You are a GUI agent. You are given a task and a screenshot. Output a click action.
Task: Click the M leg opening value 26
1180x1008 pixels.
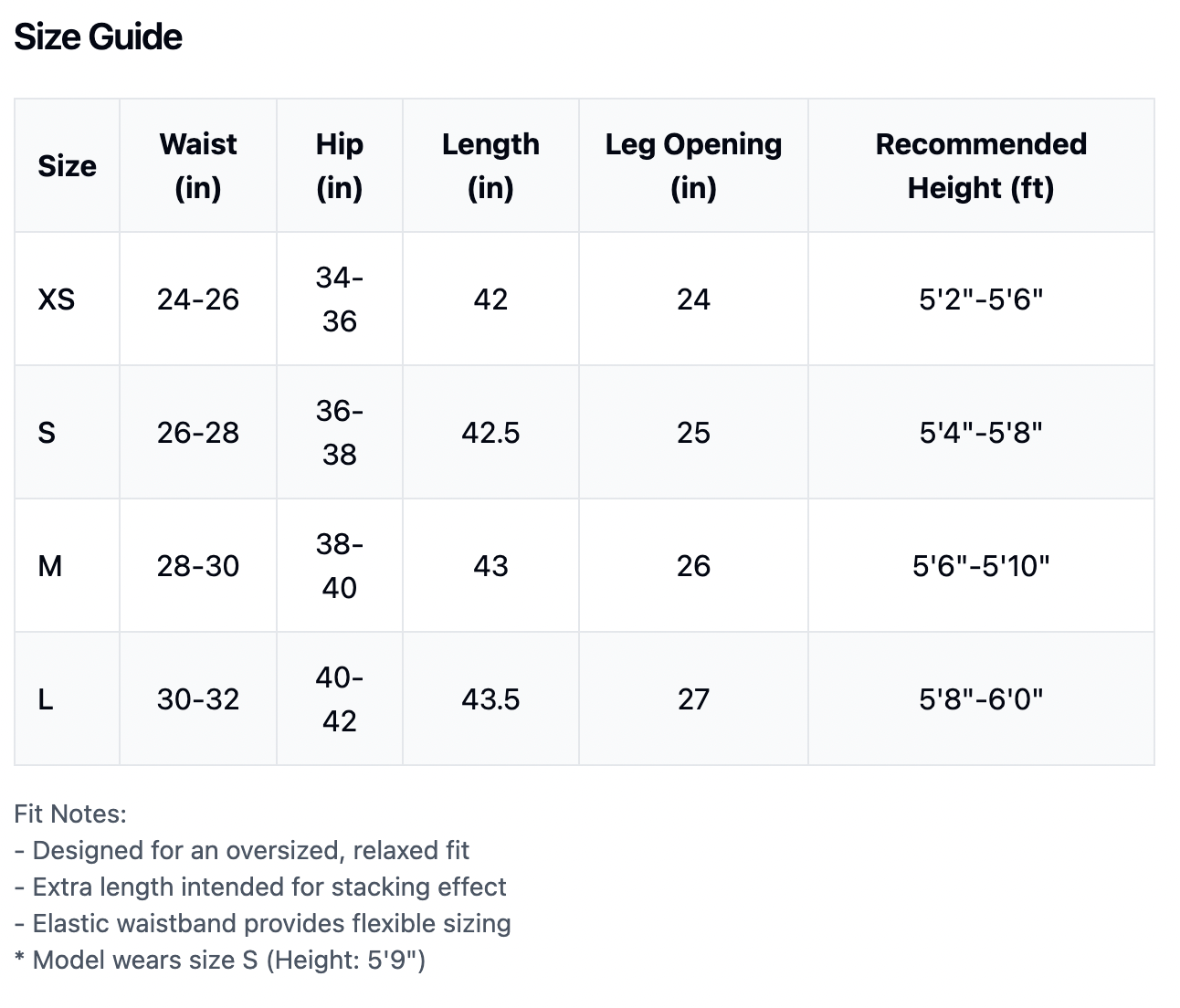click(x=693, y=566)
